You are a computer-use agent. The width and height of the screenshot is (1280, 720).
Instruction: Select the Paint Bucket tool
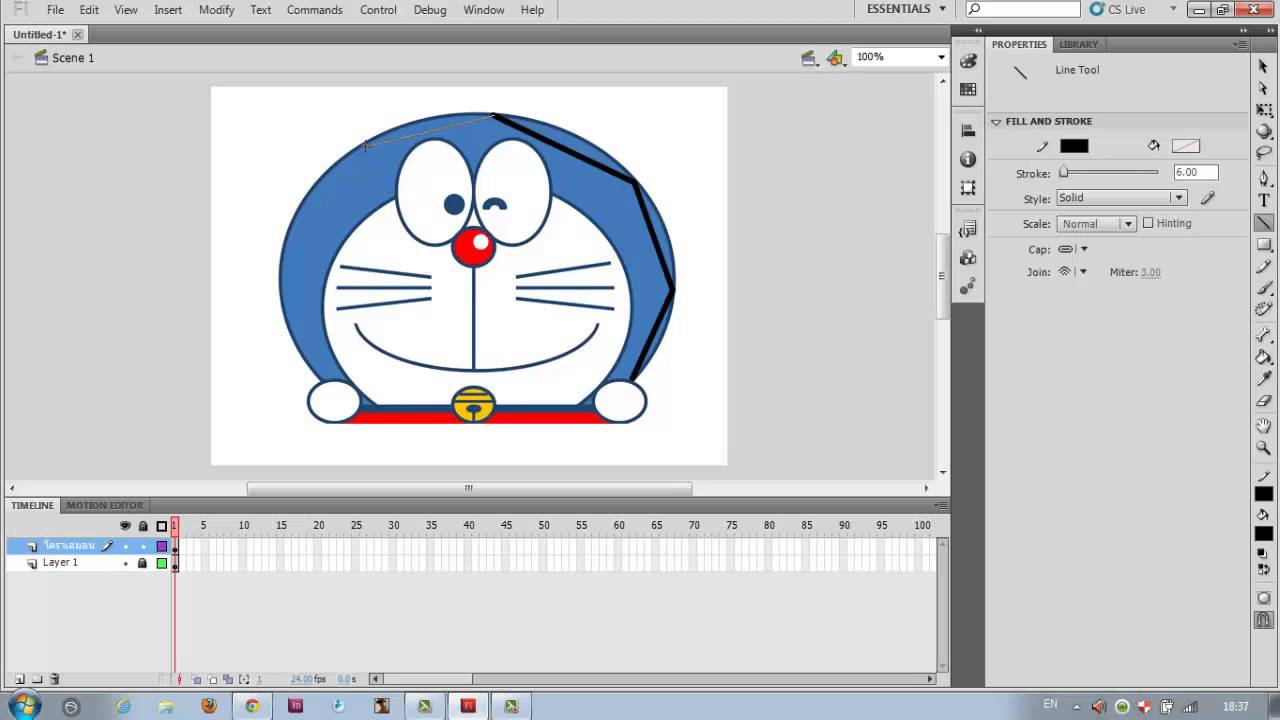(1264, 358)
